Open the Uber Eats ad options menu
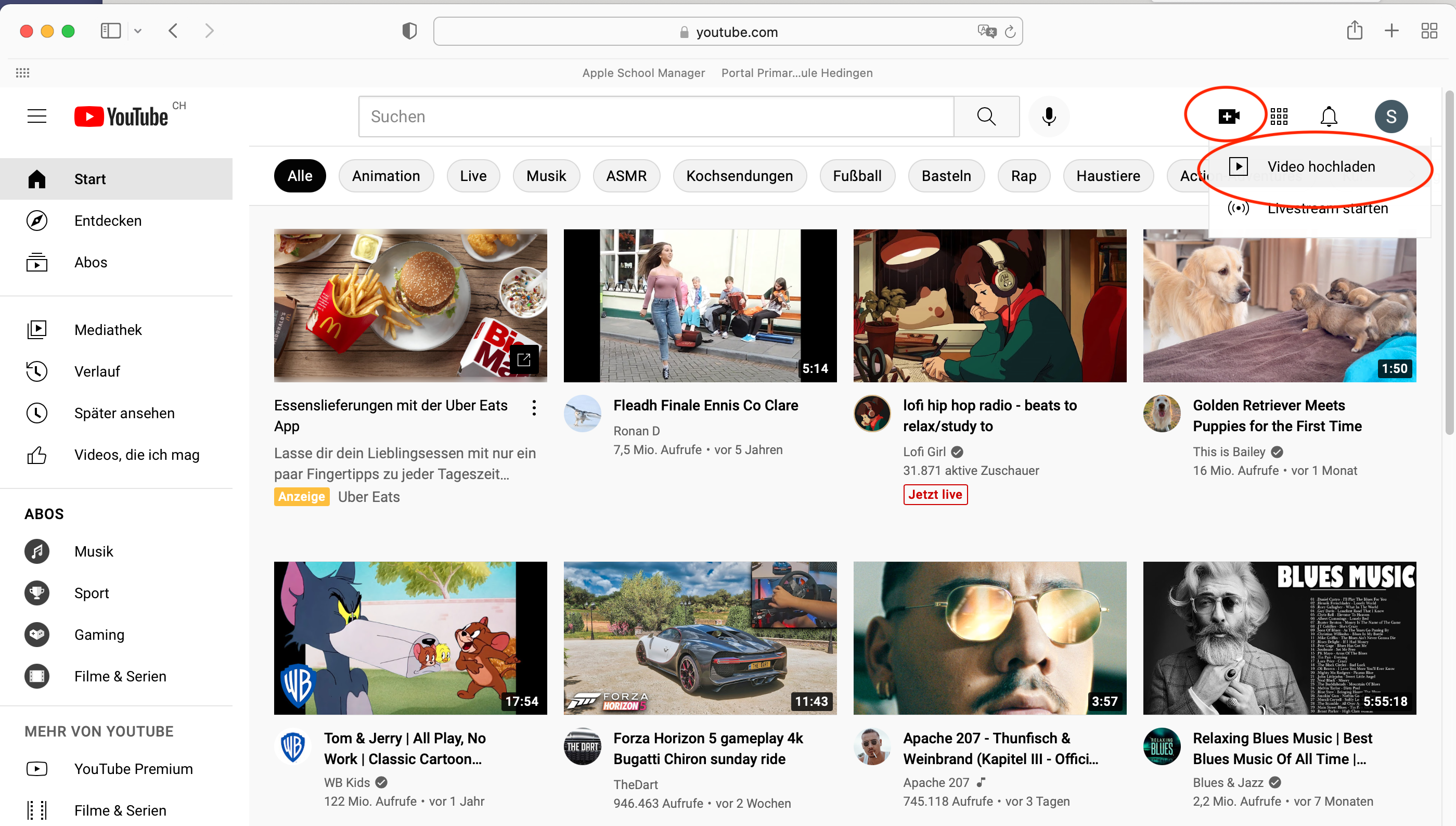This screenshot has width=1456, height=826. (x=534, y=407)
